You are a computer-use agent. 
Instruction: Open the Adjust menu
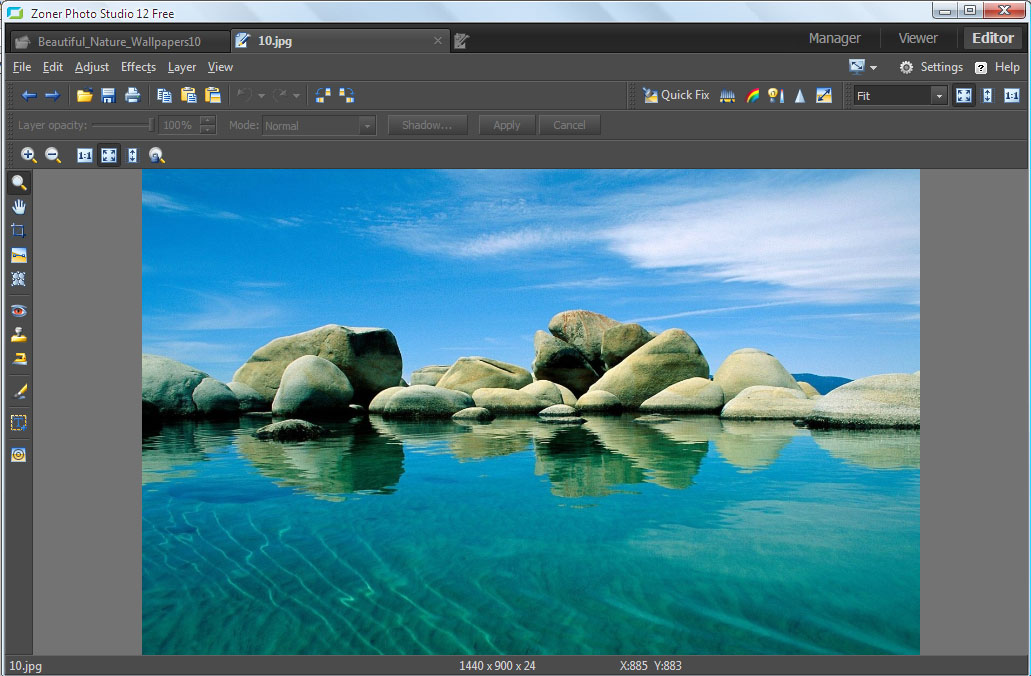91,67
